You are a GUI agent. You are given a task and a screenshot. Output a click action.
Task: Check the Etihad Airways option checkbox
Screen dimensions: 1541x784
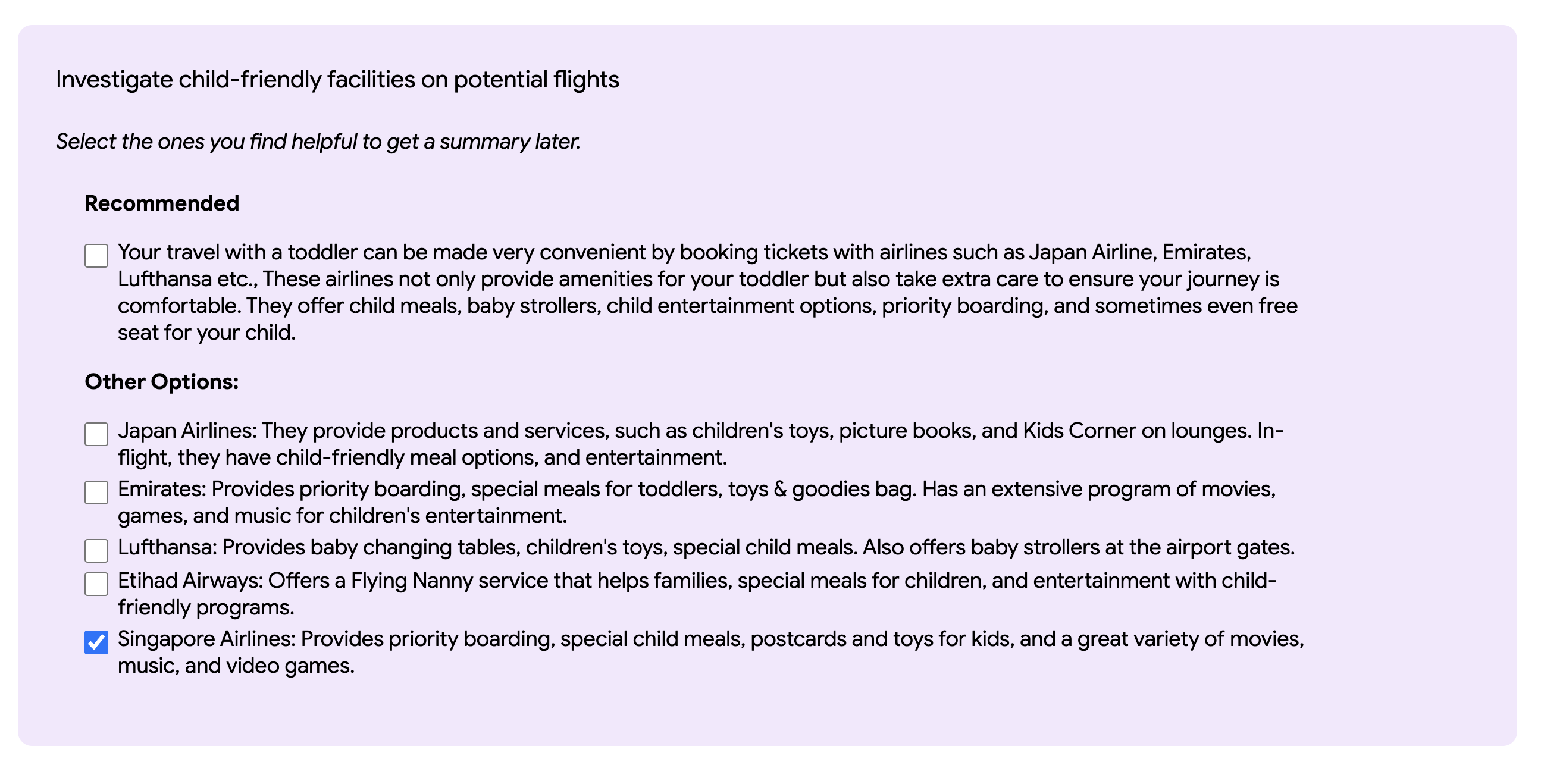point(96,584)
